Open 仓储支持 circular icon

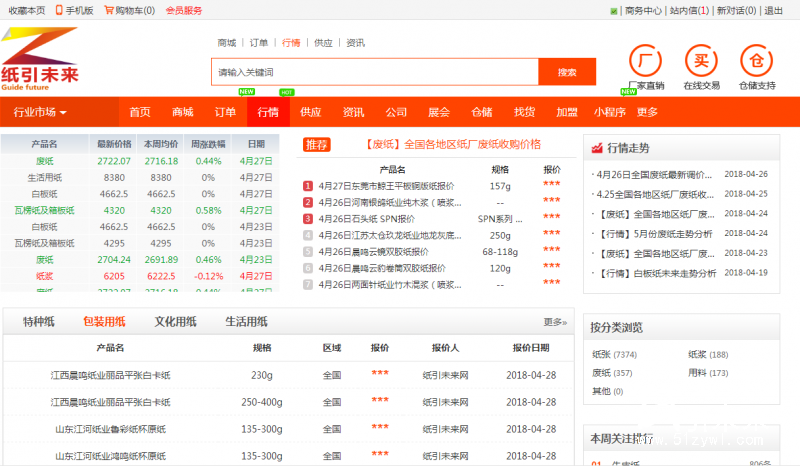coord(757,60)
